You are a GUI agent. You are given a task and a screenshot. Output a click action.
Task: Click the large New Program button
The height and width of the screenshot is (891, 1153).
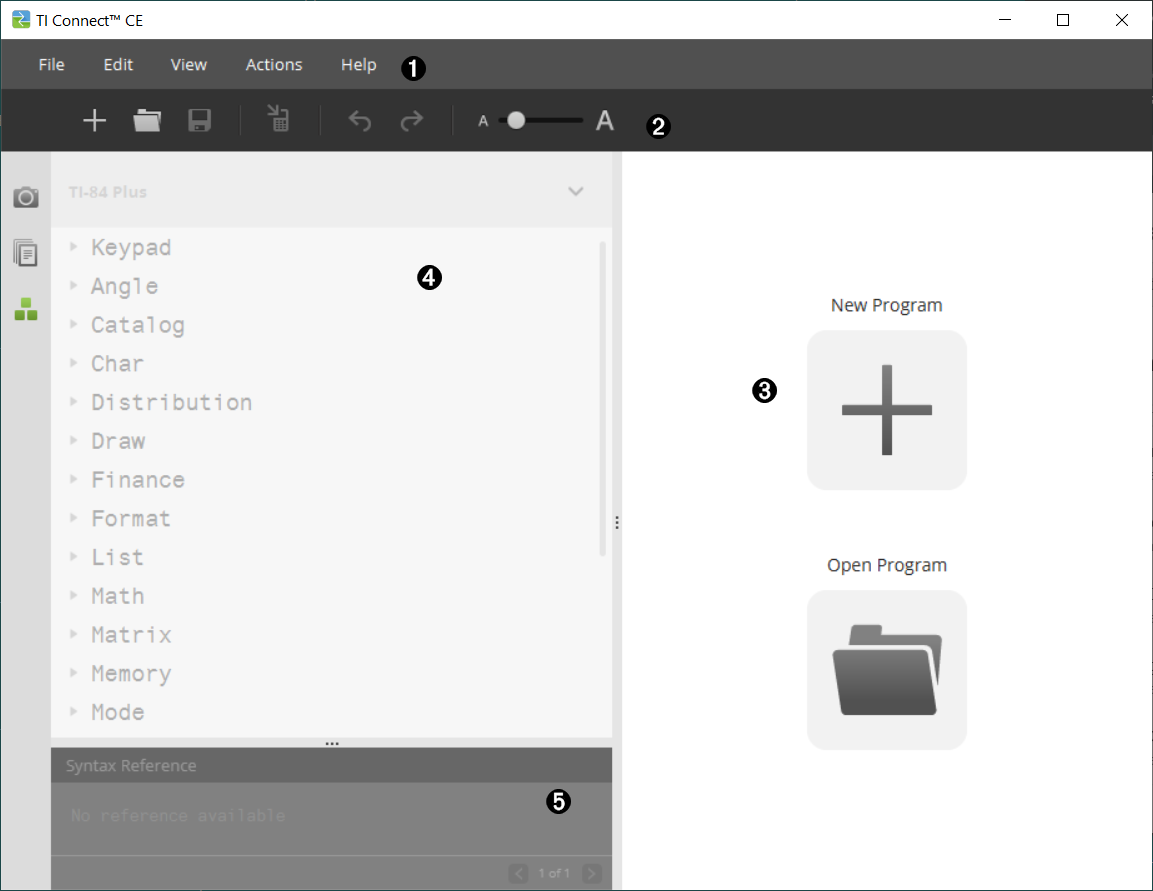tap(886, 410)
